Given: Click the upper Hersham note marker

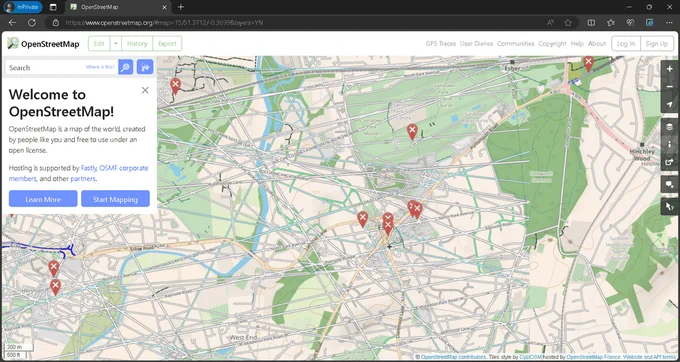Looking at the screenshot, I should 53,268.
